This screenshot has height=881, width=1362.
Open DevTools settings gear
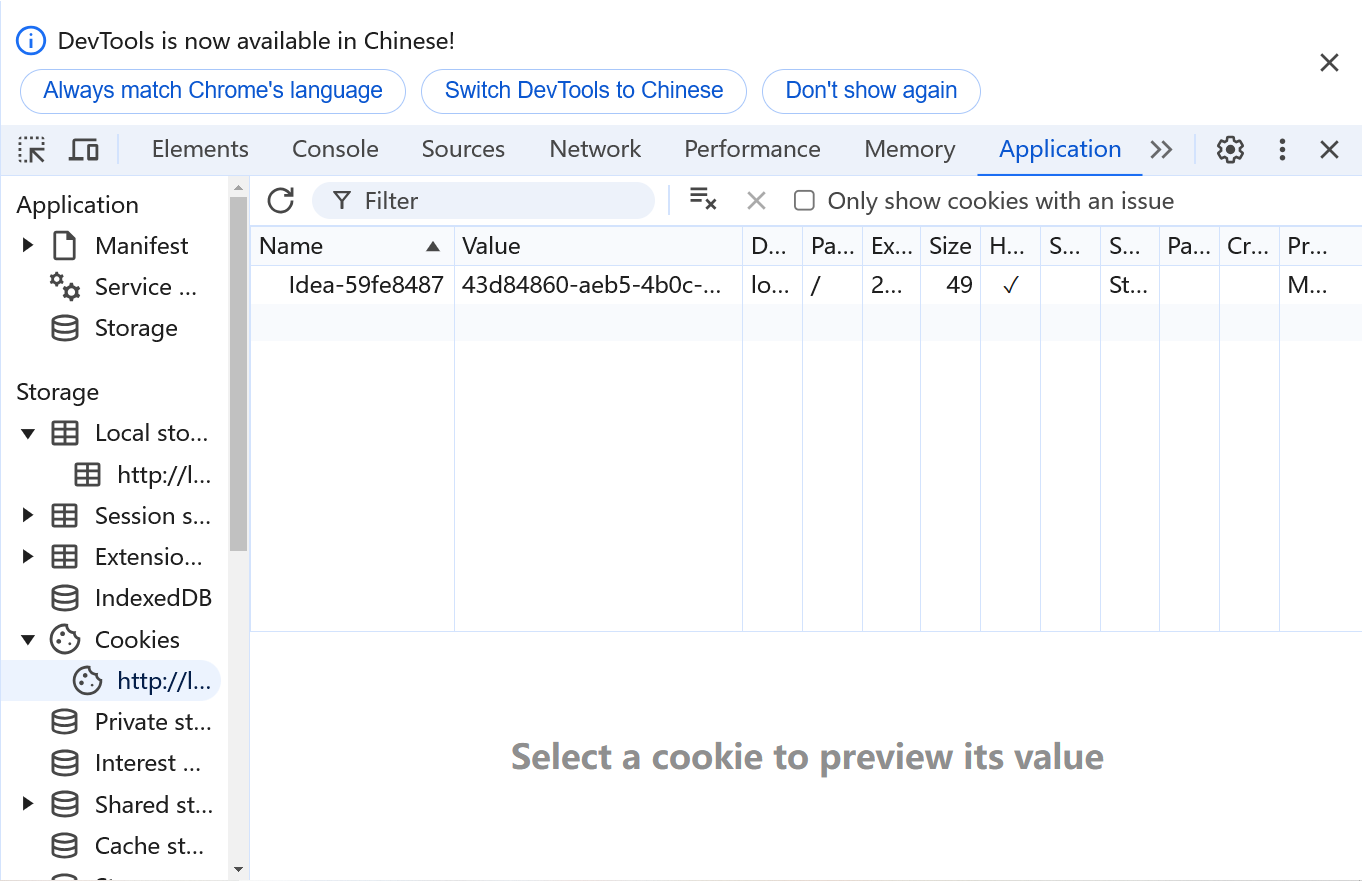[x=1230, y=150]
